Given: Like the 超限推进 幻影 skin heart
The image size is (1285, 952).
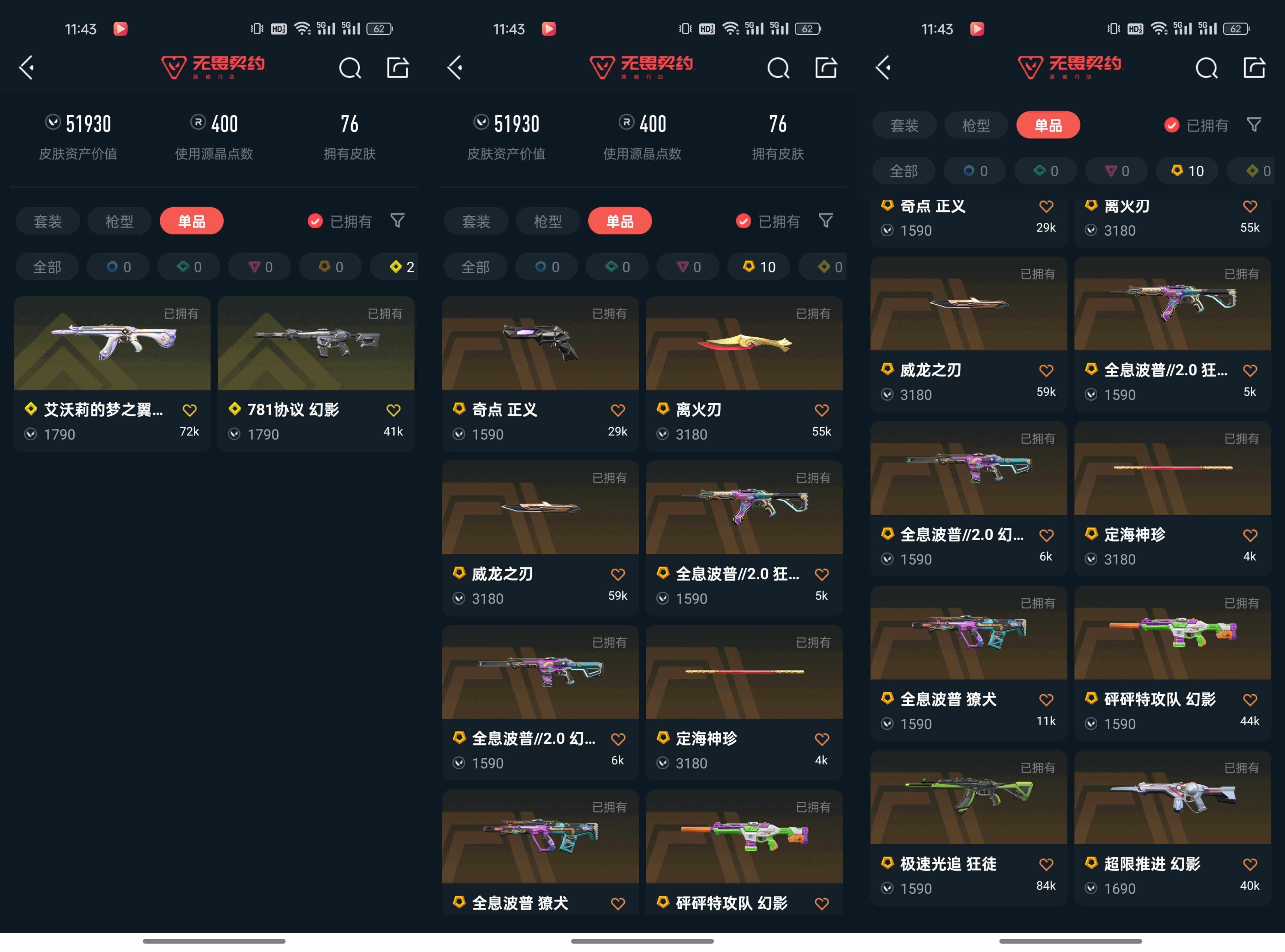Looking at the screenshot, I should click(x=1249, y=864).
